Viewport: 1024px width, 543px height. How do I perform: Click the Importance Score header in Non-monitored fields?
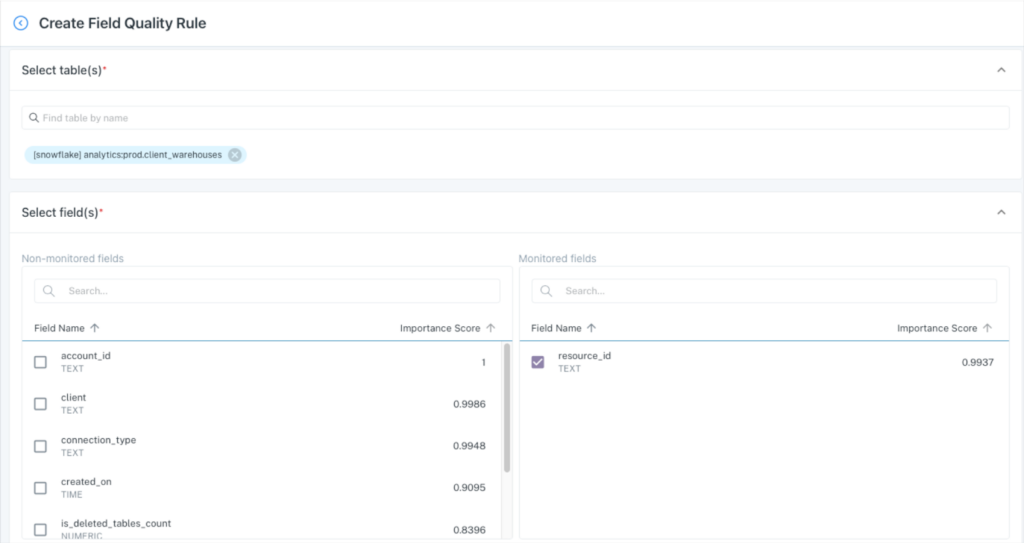coord(440,328)
